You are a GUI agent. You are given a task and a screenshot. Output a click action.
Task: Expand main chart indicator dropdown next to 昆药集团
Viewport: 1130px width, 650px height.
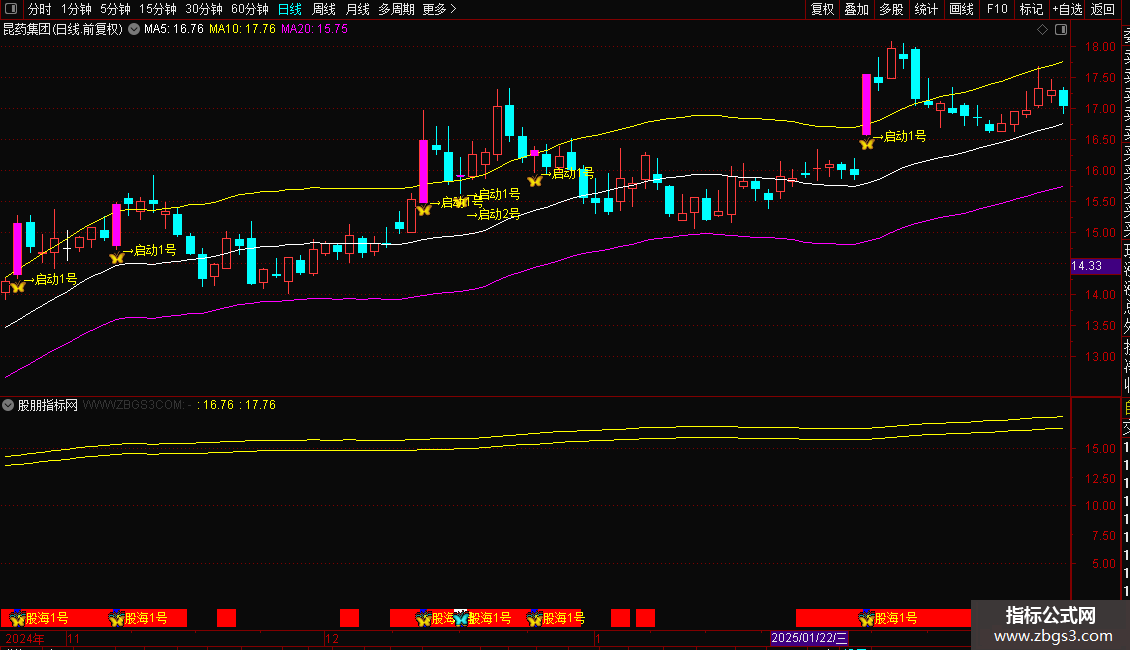(x=134, y=30)
